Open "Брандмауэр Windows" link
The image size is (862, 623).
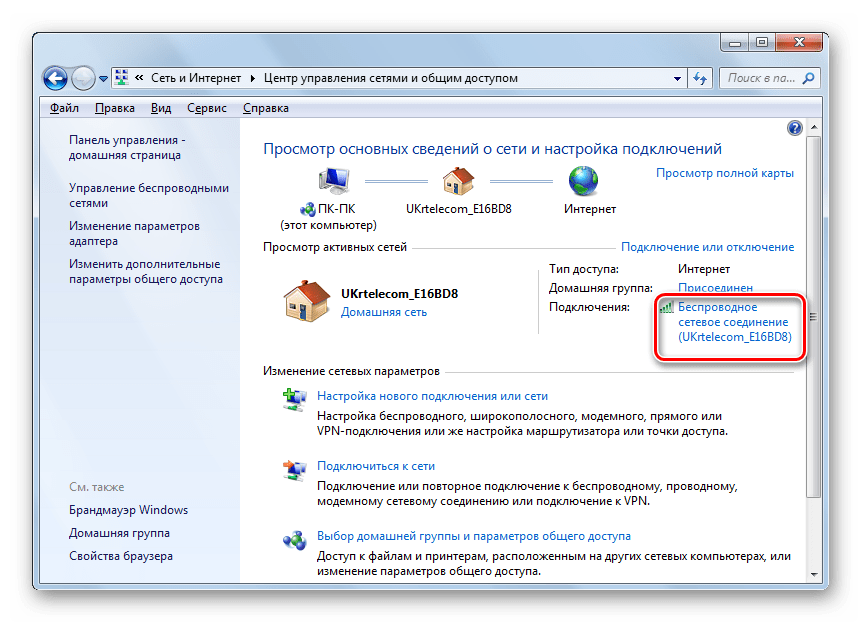(x=128, y=510)
